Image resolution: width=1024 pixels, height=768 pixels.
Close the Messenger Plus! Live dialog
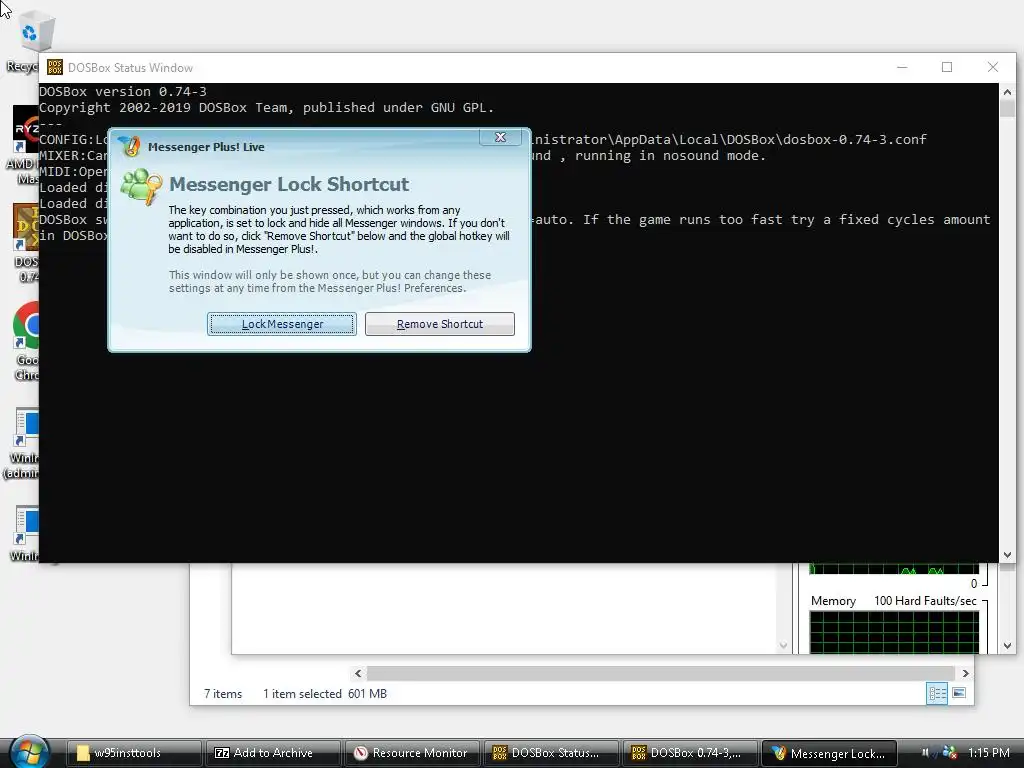(x=500, y=137)
